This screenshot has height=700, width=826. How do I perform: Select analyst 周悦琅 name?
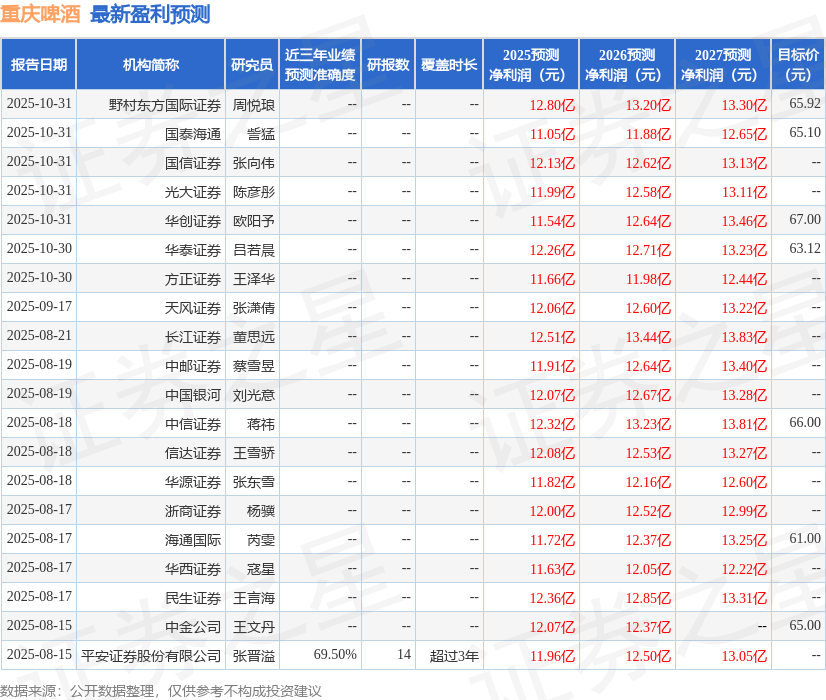click(x=252, y=104)
